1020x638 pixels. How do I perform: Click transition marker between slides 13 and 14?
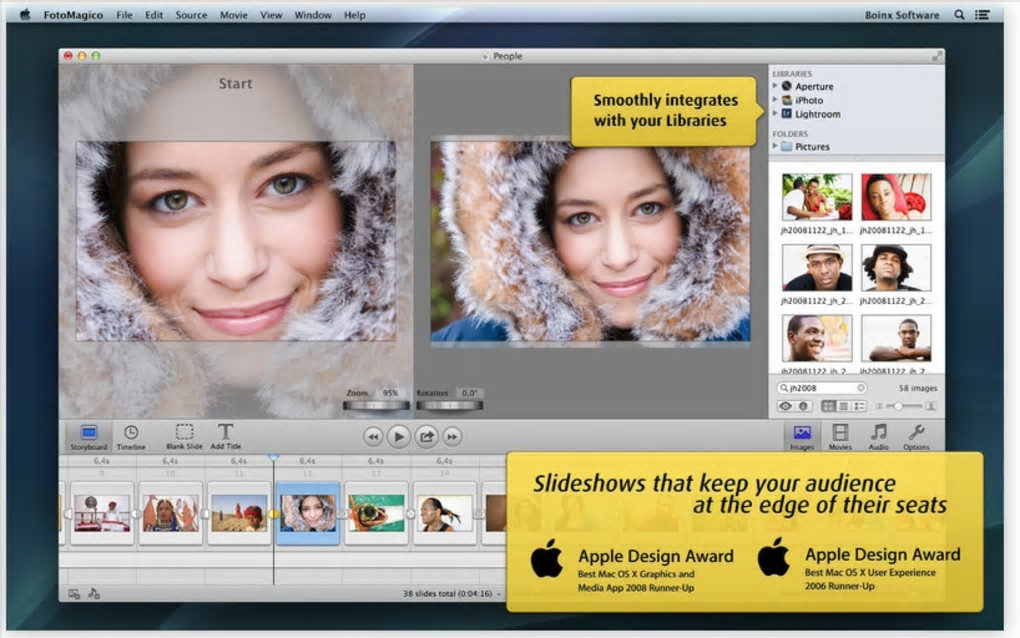(x=410, y=514)
